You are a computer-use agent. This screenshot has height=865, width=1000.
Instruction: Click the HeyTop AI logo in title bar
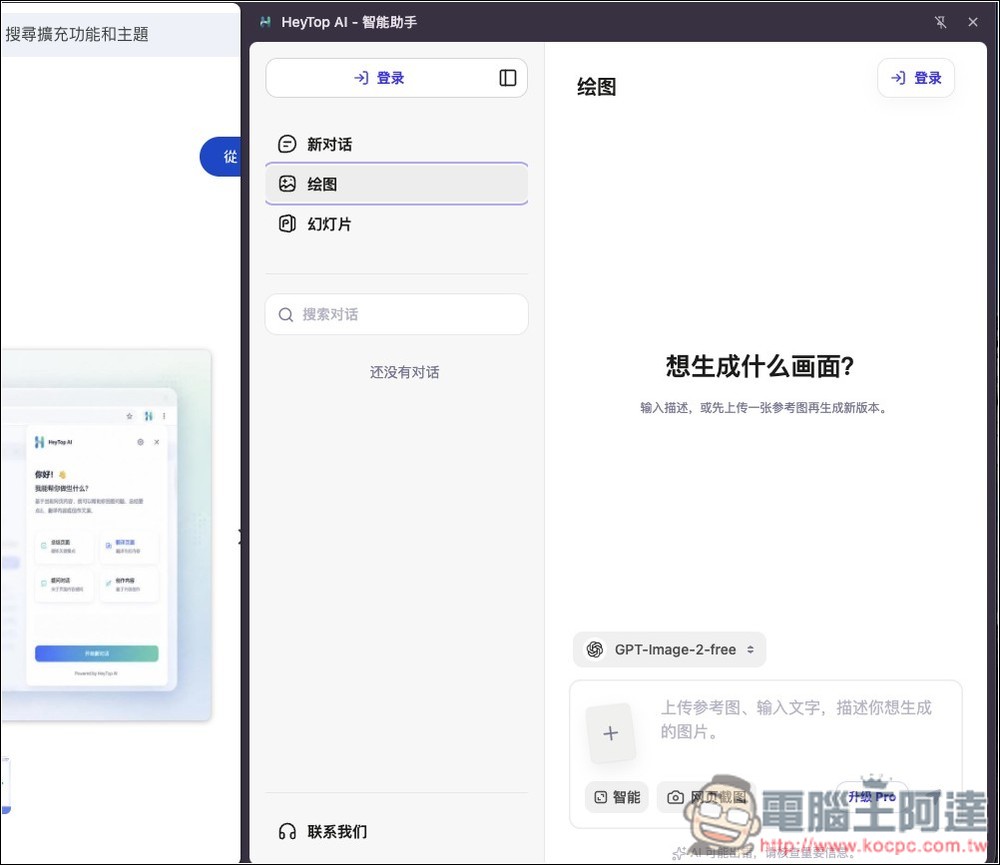coord(265,22)
